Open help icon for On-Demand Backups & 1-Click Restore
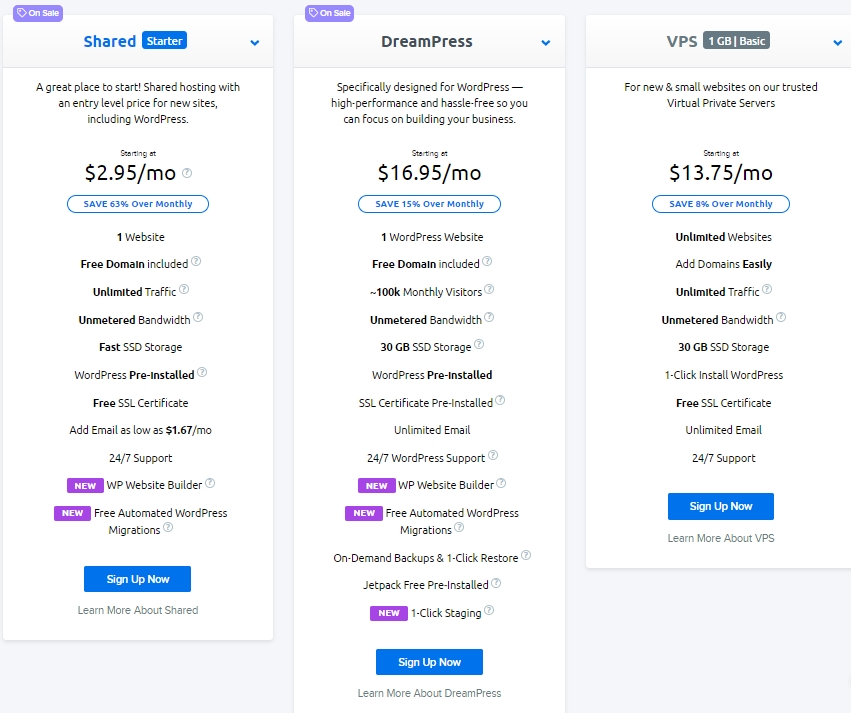The width and height of the screenshot is (851, 713). (526, 555)
